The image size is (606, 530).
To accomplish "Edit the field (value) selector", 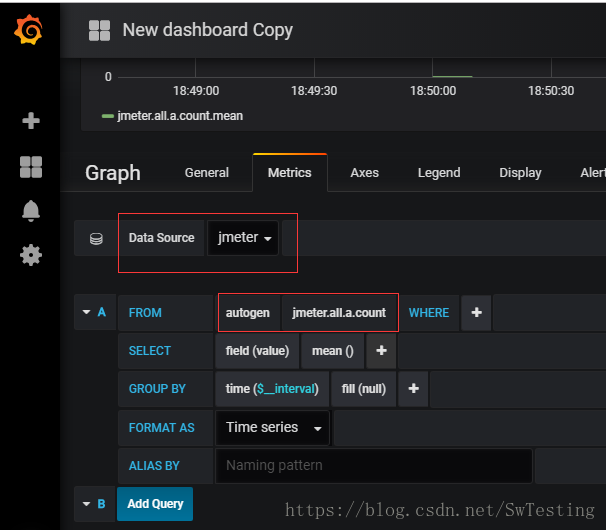I will pyautogui.click(x=257, y=351).
